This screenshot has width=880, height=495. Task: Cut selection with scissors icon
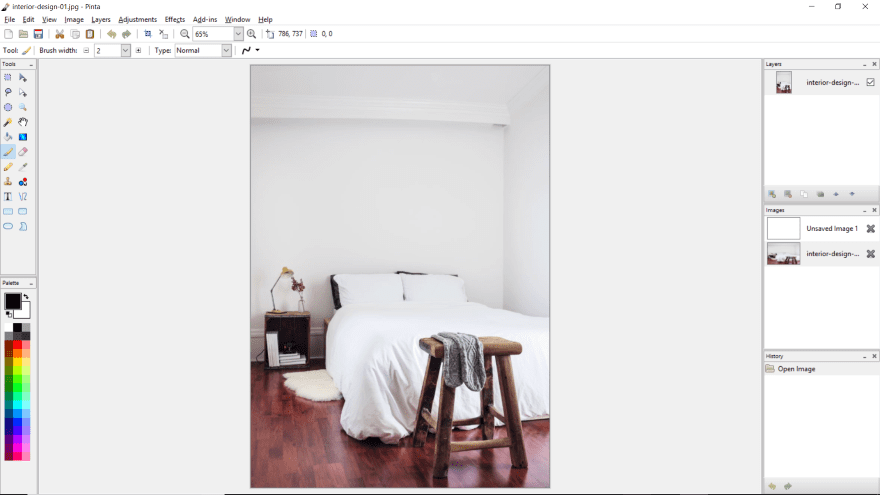pyautogui.click(x=59, y=34)
